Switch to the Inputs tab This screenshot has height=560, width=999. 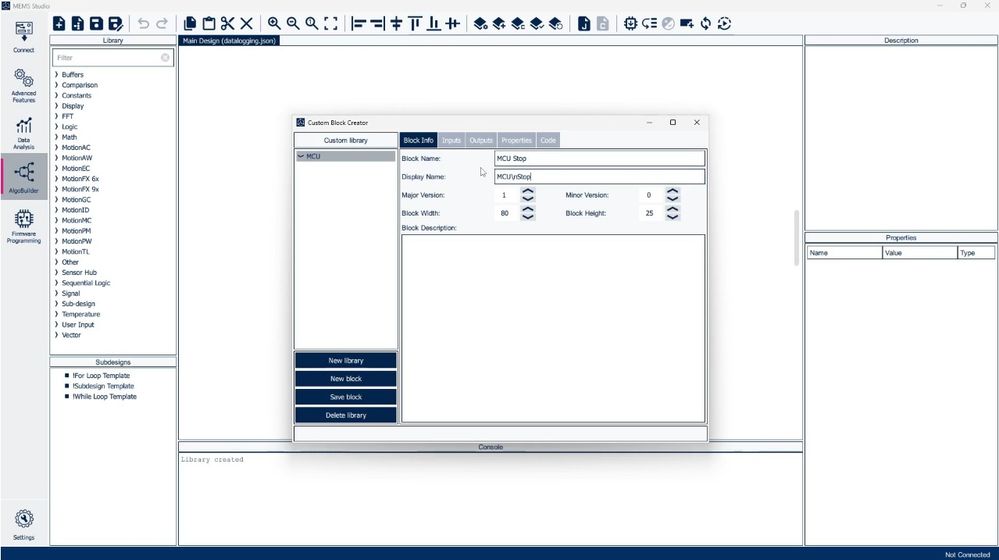[451, 140]
